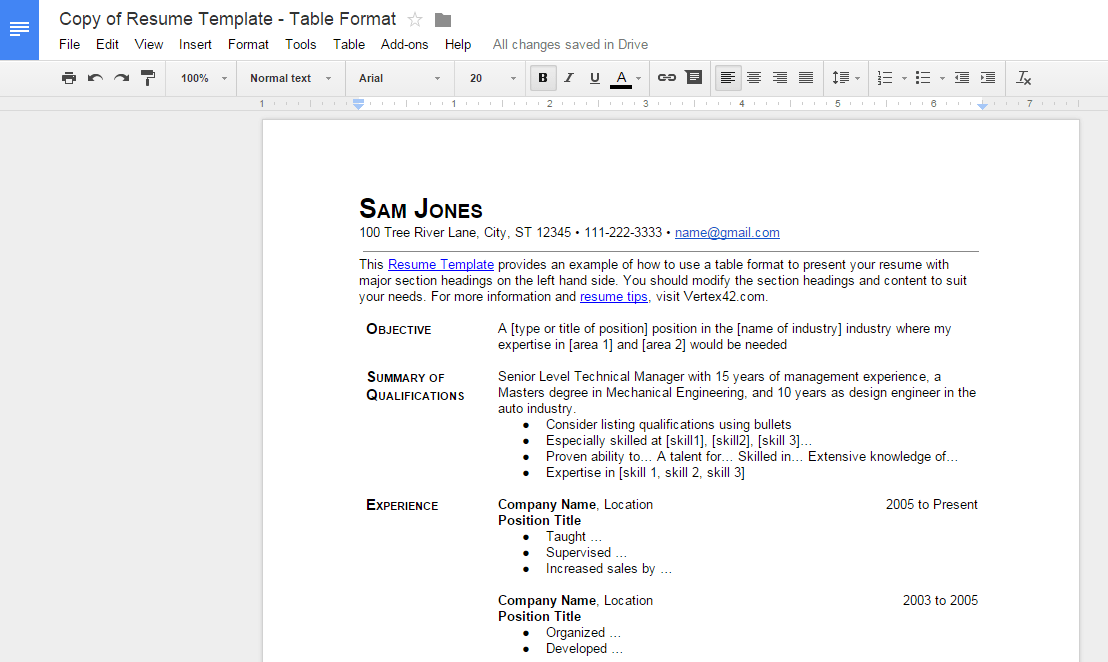The image size is (1108, 662).
Task: Decrease indent
Action: point(962,78)
